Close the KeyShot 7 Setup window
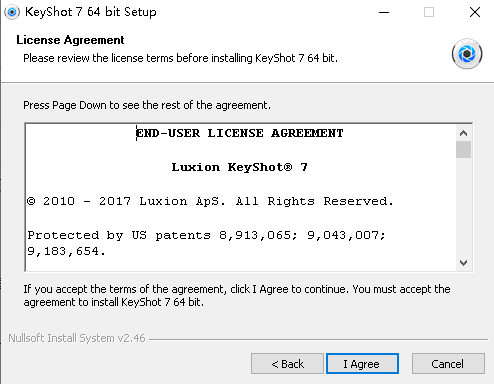 pos(475,12)
